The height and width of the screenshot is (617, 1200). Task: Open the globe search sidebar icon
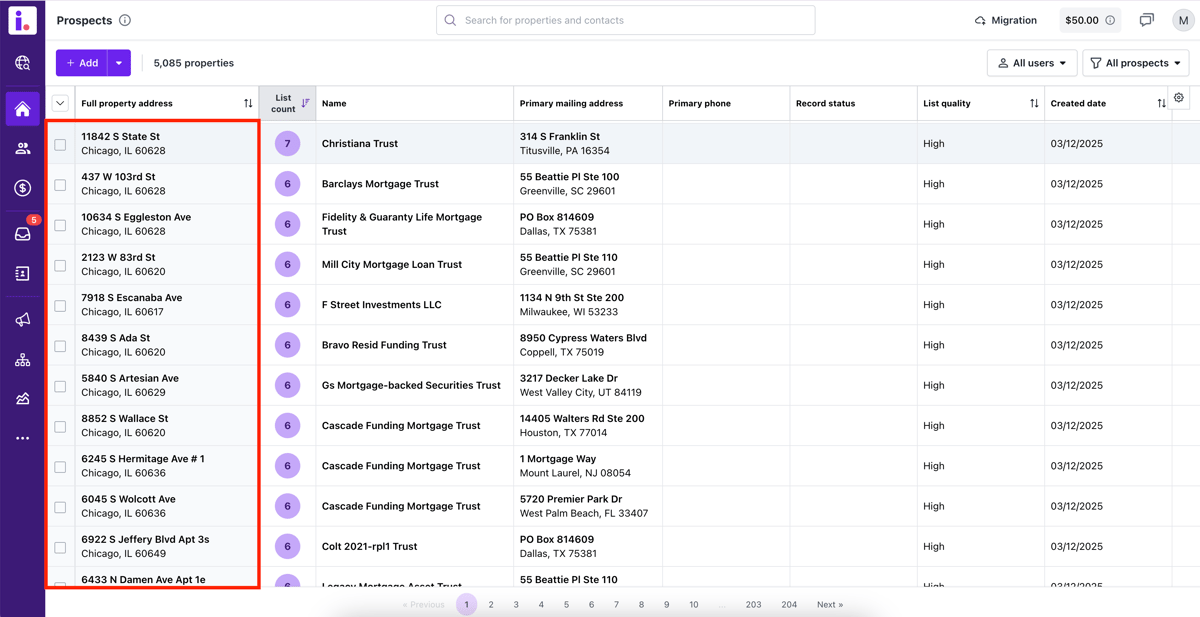pos(22,63)
